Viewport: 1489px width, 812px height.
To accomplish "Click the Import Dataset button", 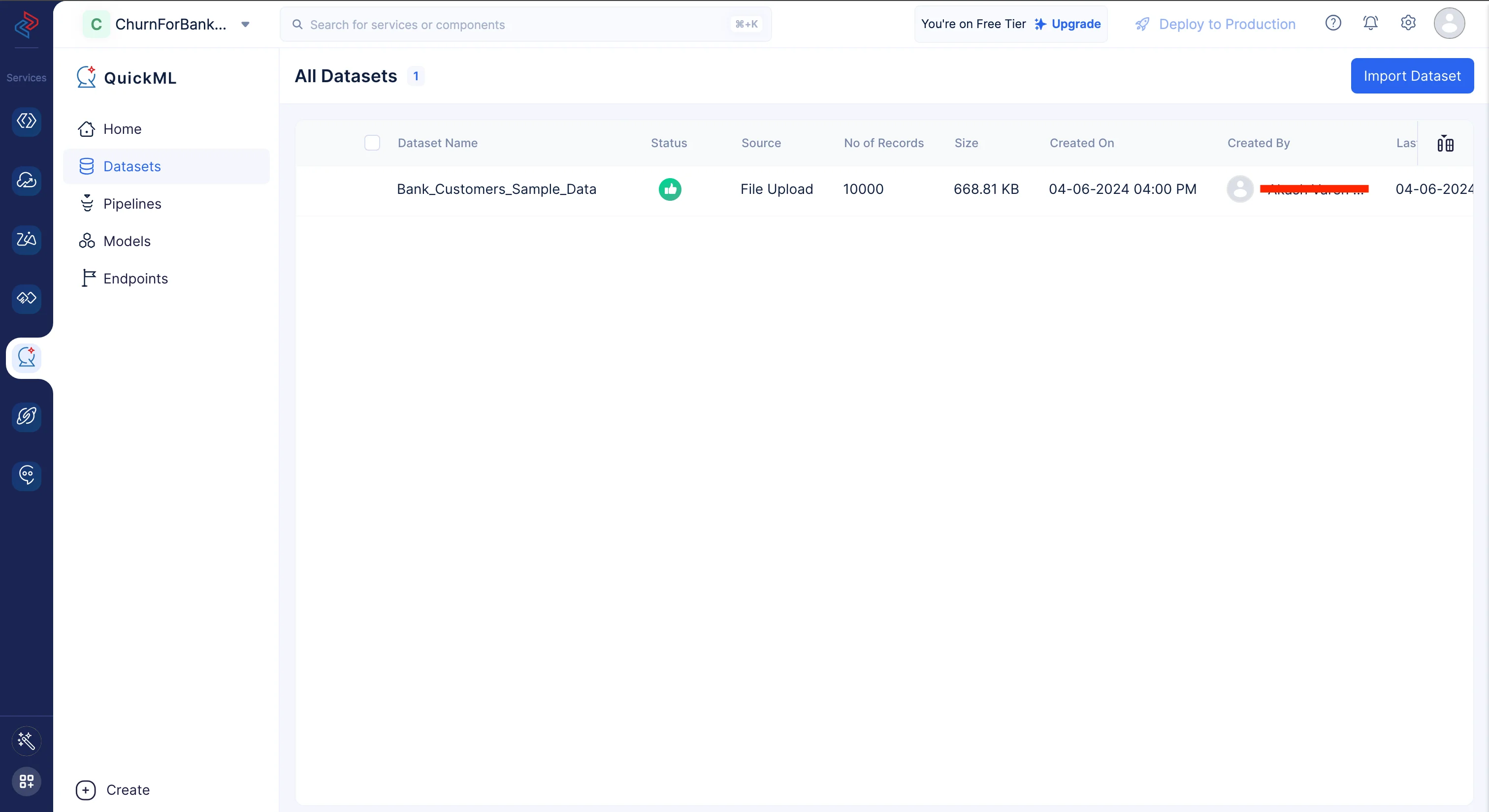I will 1412,76.
